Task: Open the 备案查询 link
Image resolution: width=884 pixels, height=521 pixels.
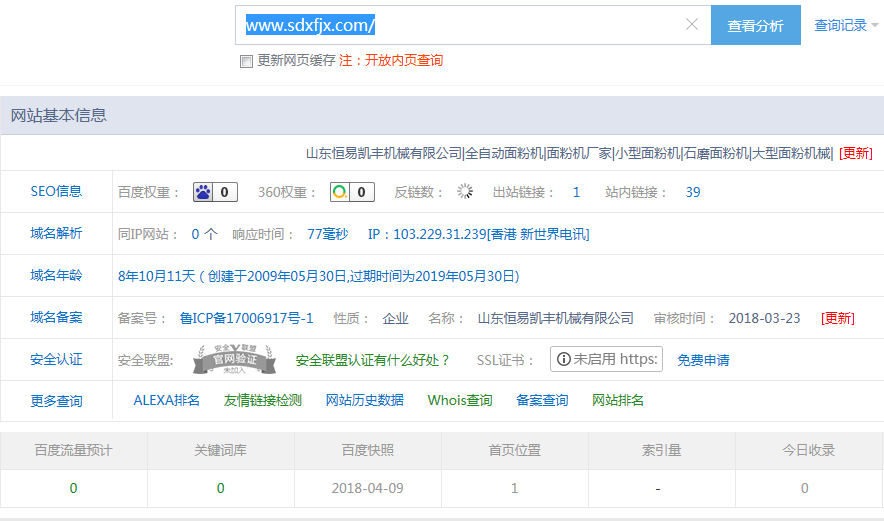Action: (x=542, y=400)
